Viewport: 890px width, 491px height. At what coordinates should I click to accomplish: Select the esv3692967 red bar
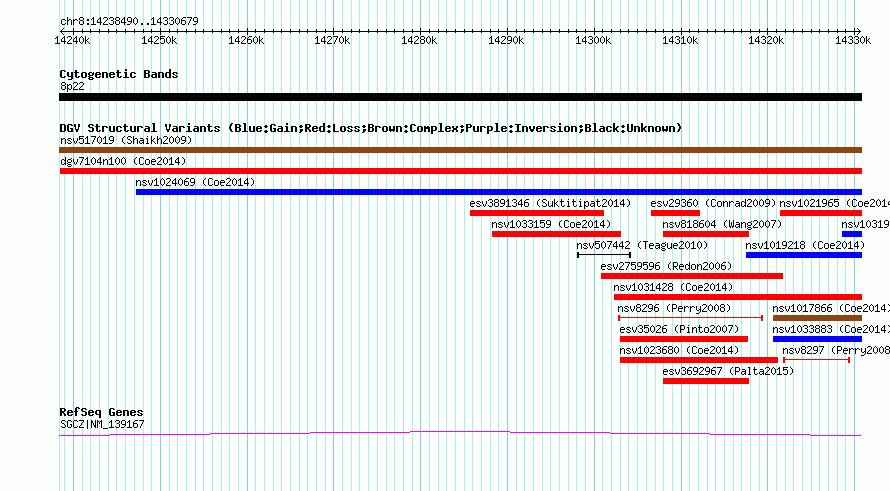coord(706,381)
